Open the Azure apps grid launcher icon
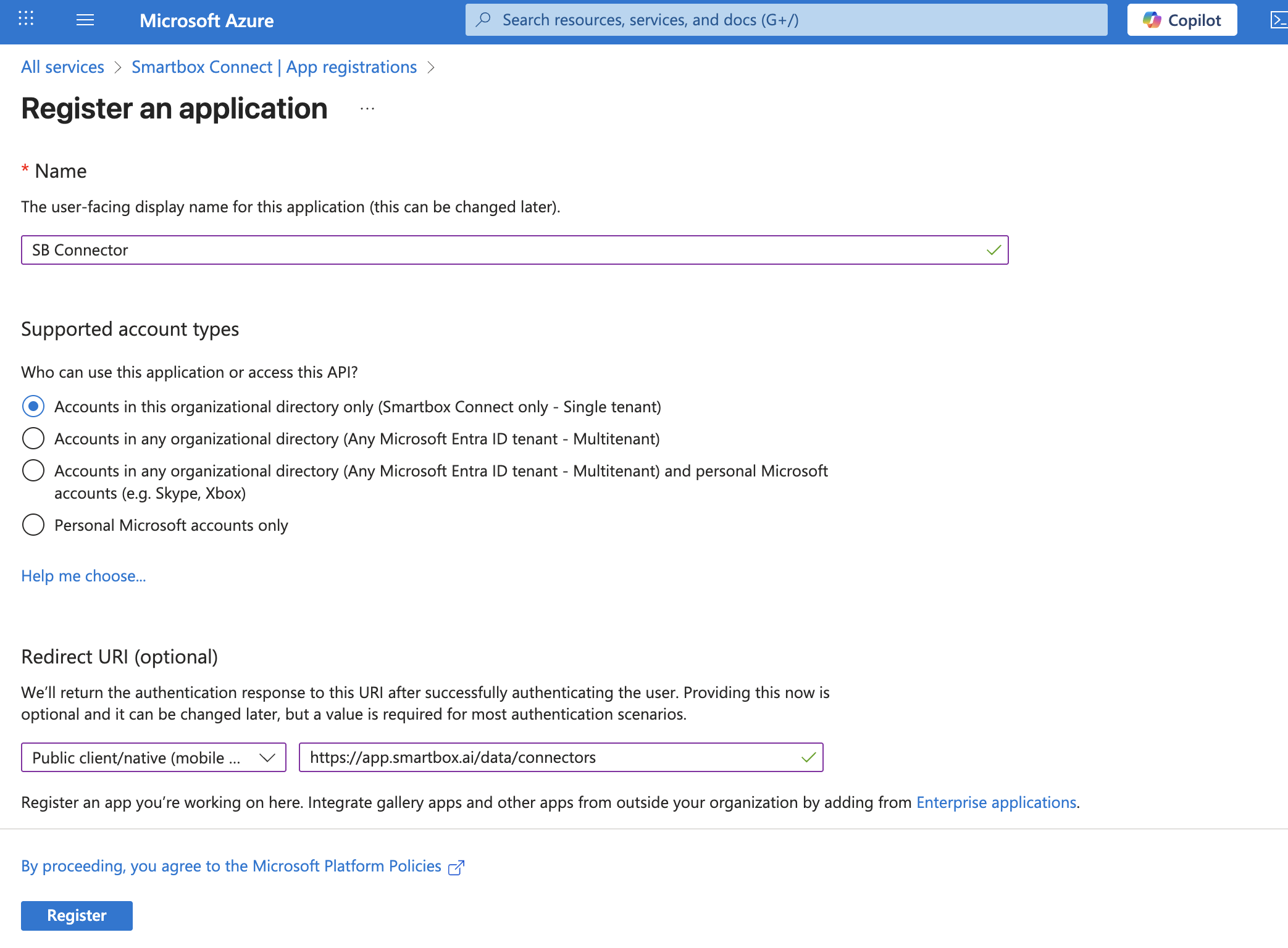Screen dimensions: 1288x948 [26, 19]
